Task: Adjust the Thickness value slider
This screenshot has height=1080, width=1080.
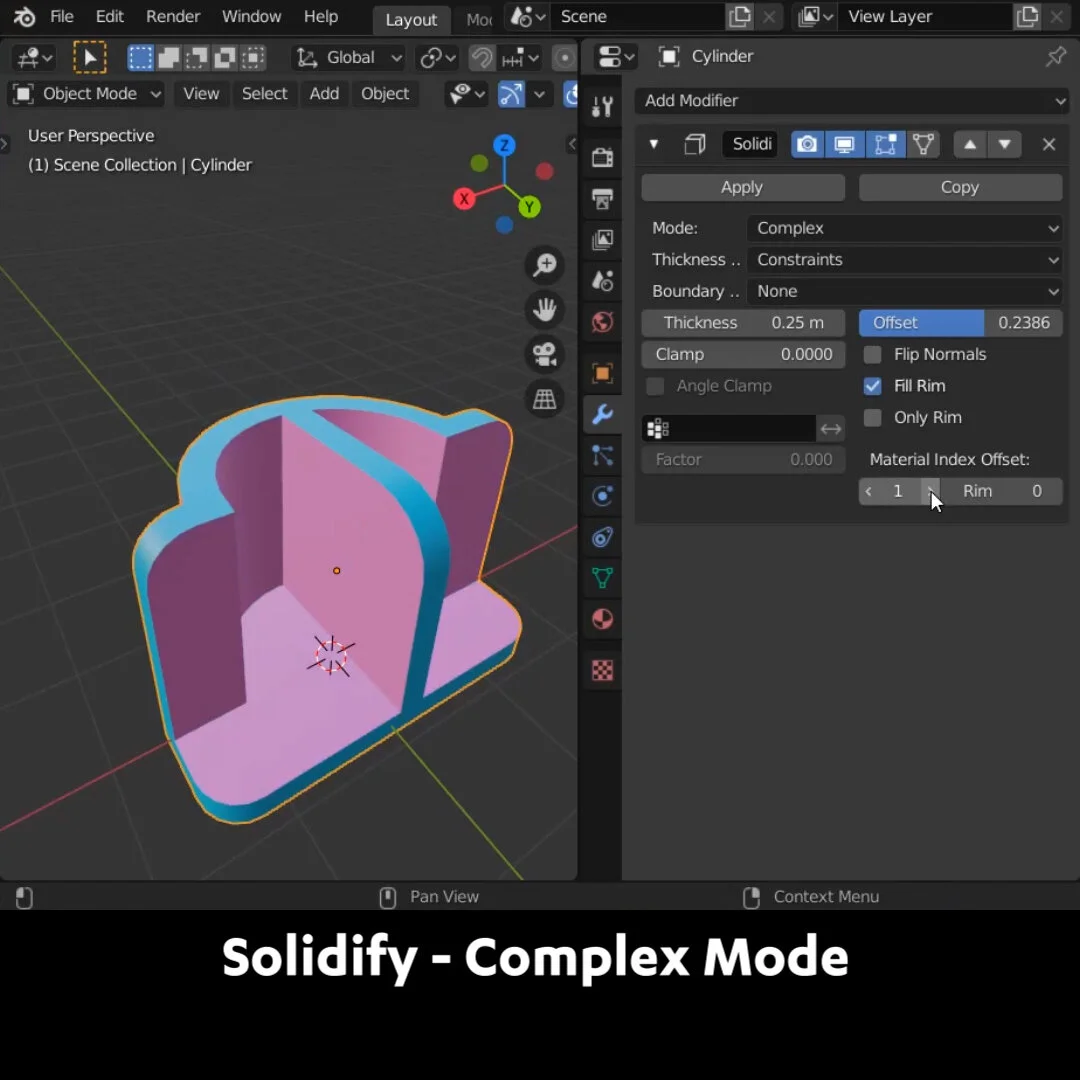Action: pyautogui.click(x=742, y=322)
